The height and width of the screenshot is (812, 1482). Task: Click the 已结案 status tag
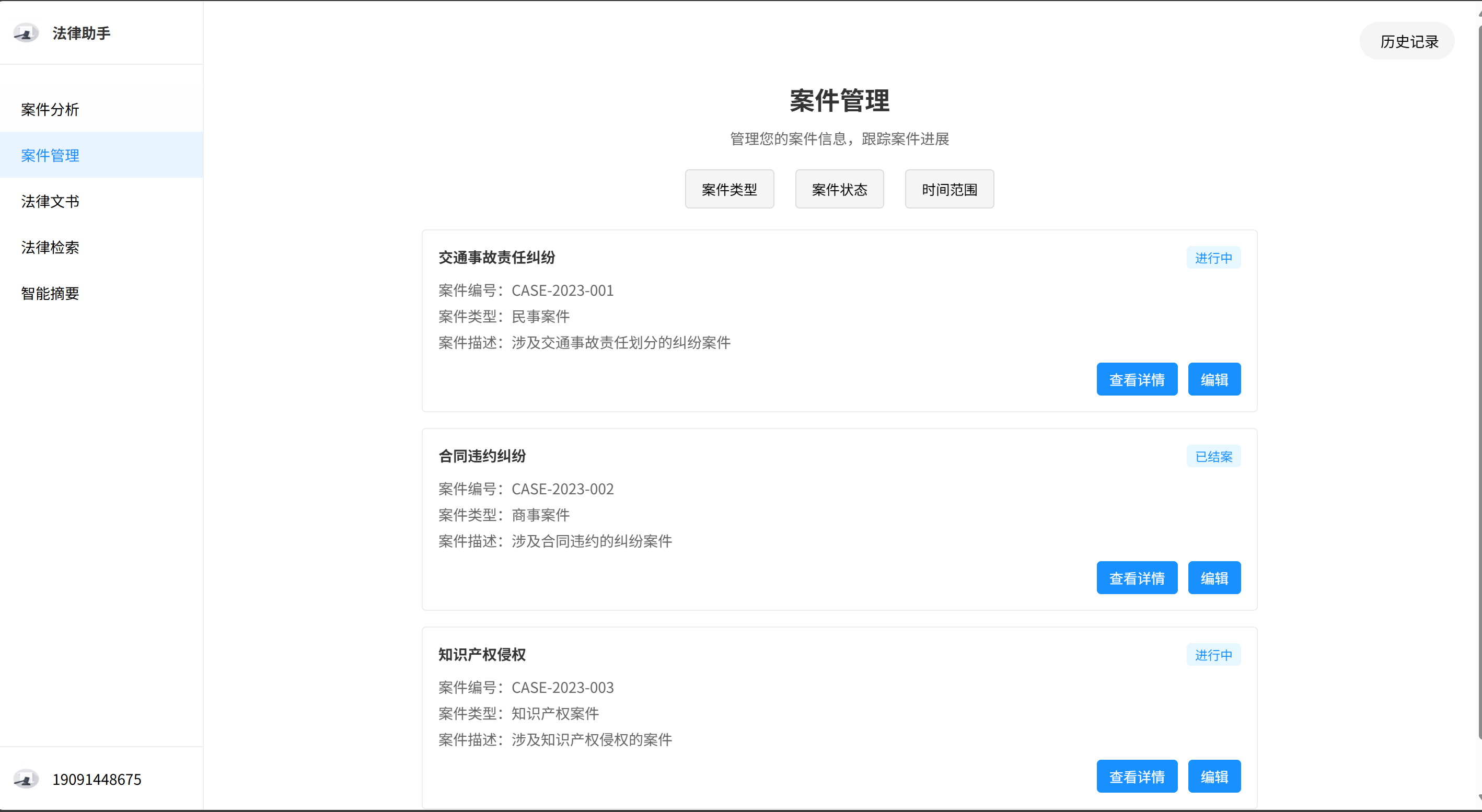click(1213, 457)
